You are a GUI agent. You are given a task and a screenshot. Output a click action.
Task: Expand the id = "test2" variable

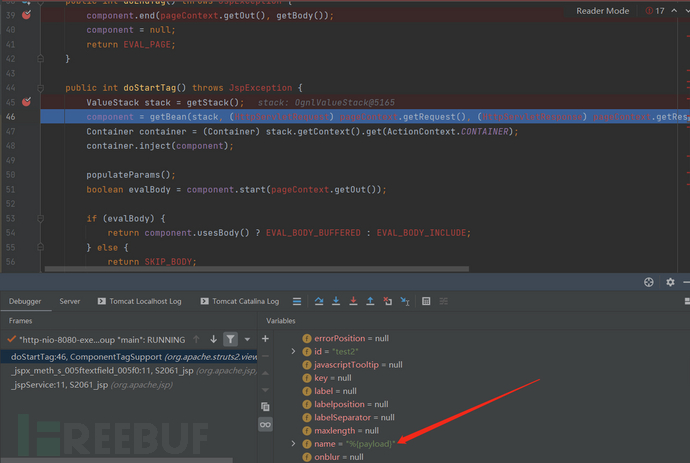point(293,352)
